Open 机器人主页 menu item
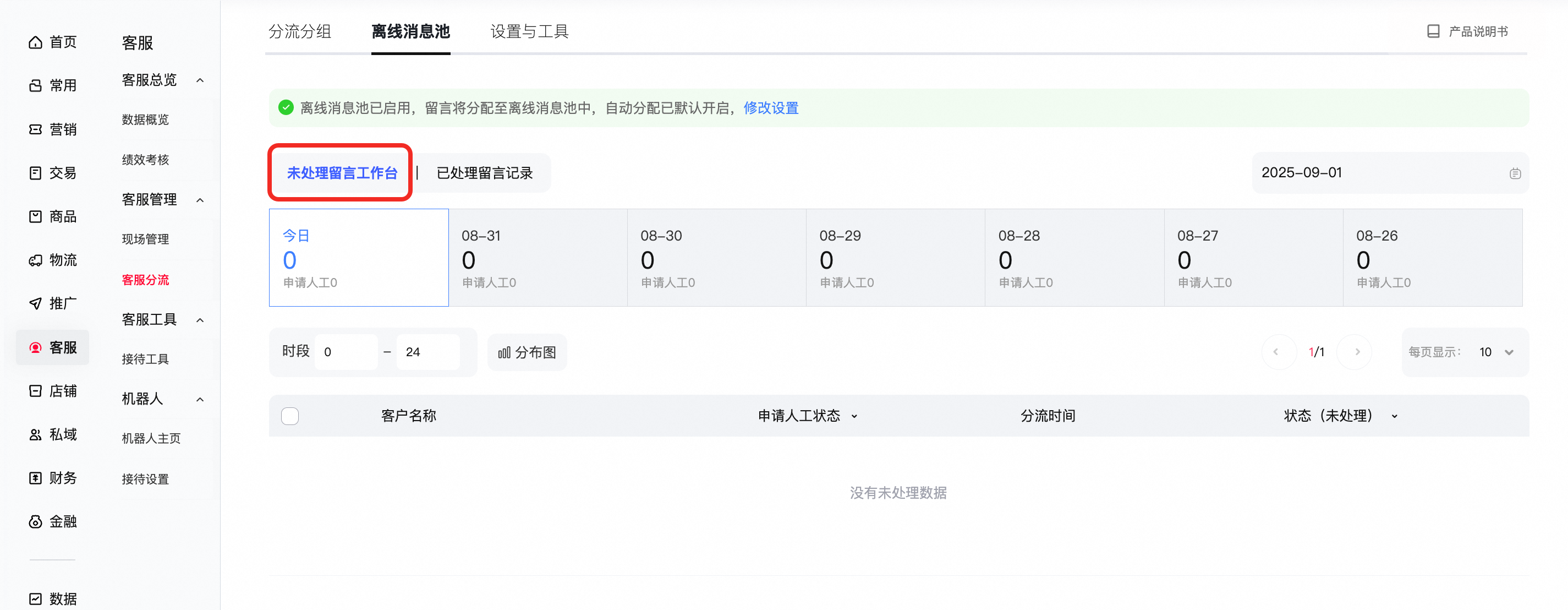The image size is (1568, 610). tap(151, 439)
